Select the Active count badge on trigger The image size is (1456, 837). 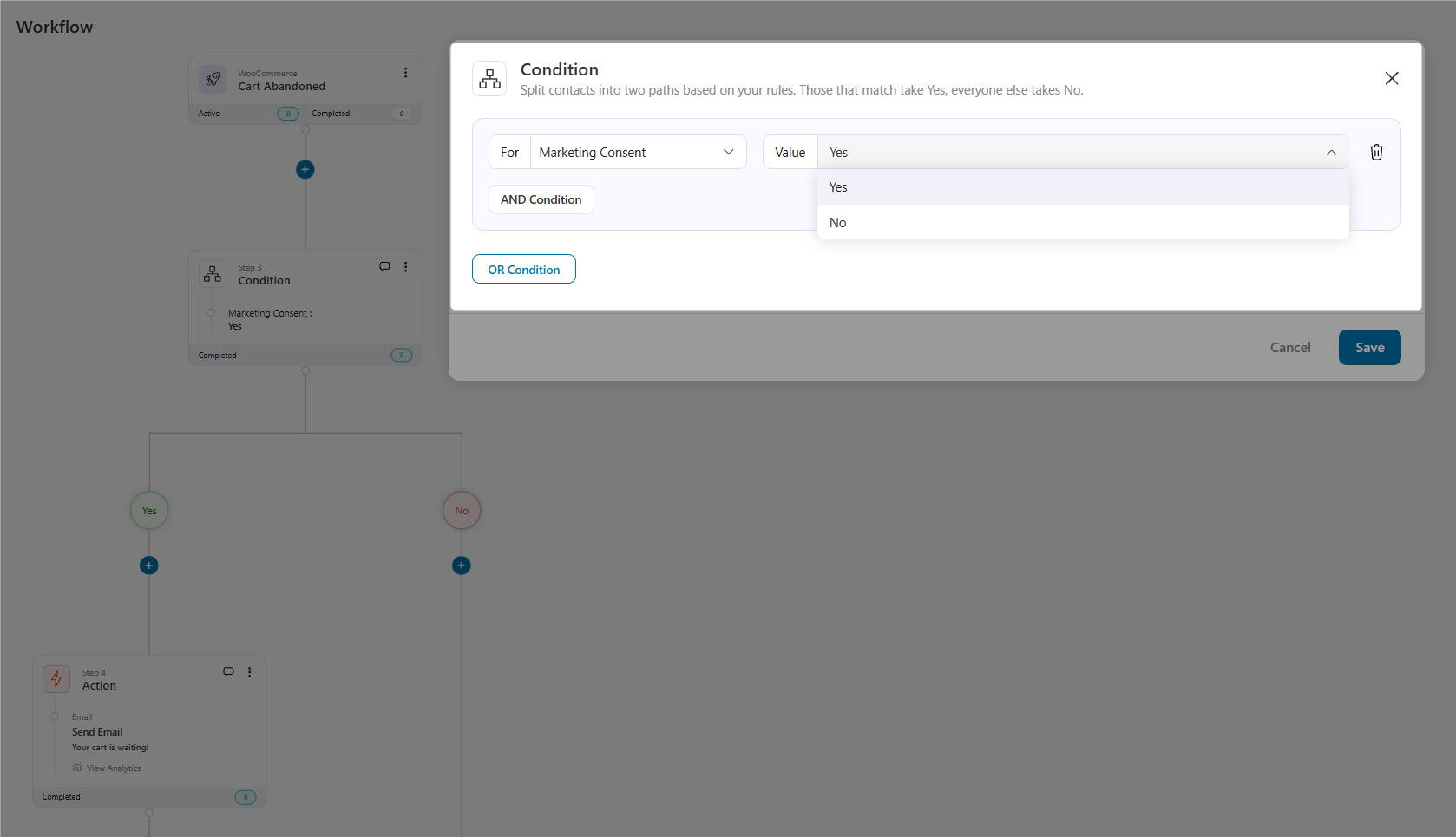(288, 114)
